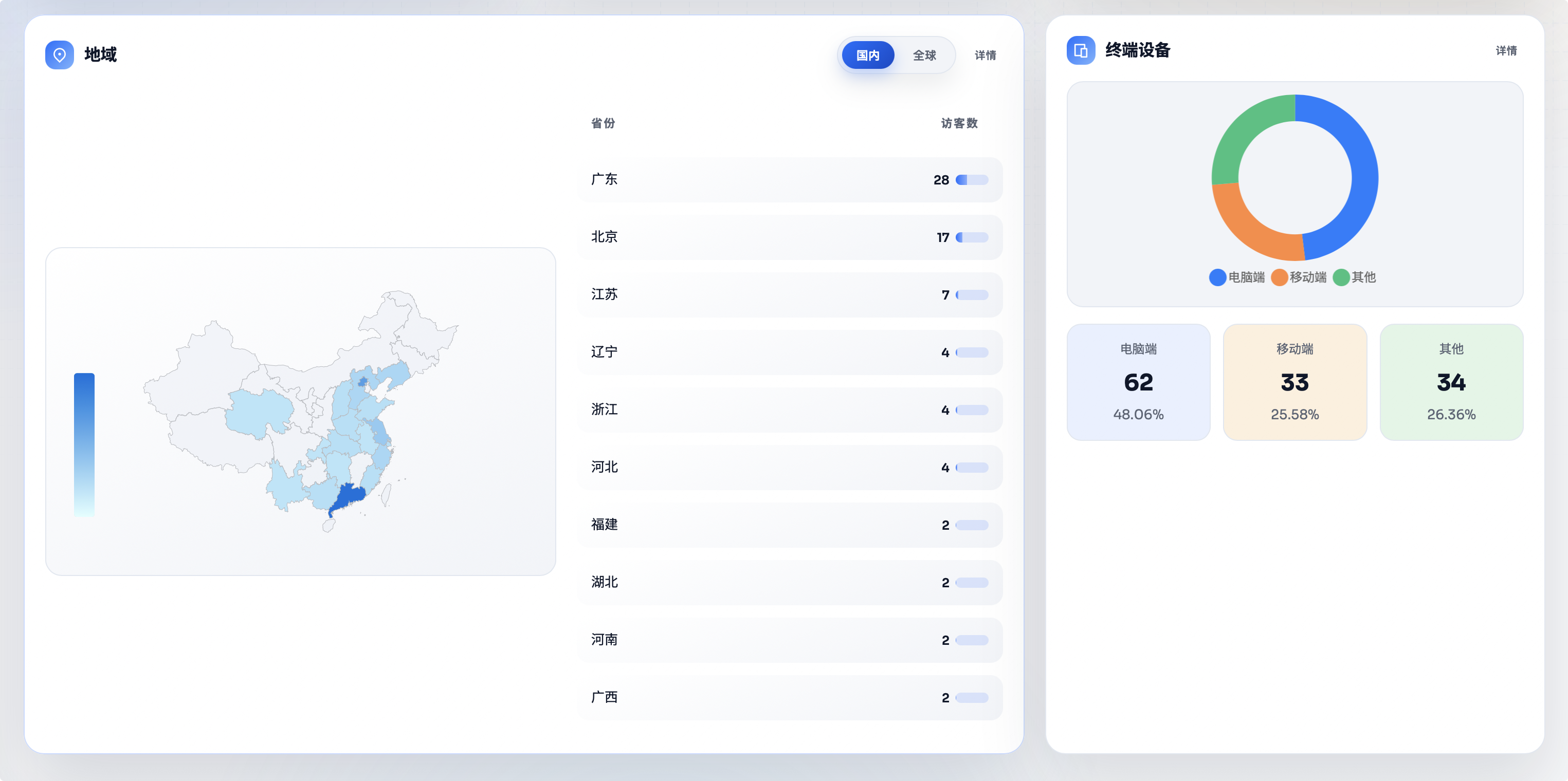This screenshot has width=1568, height=781.
Task: Toggle the 移动端 orange legend dot
Action: [x=1279, y=277]
